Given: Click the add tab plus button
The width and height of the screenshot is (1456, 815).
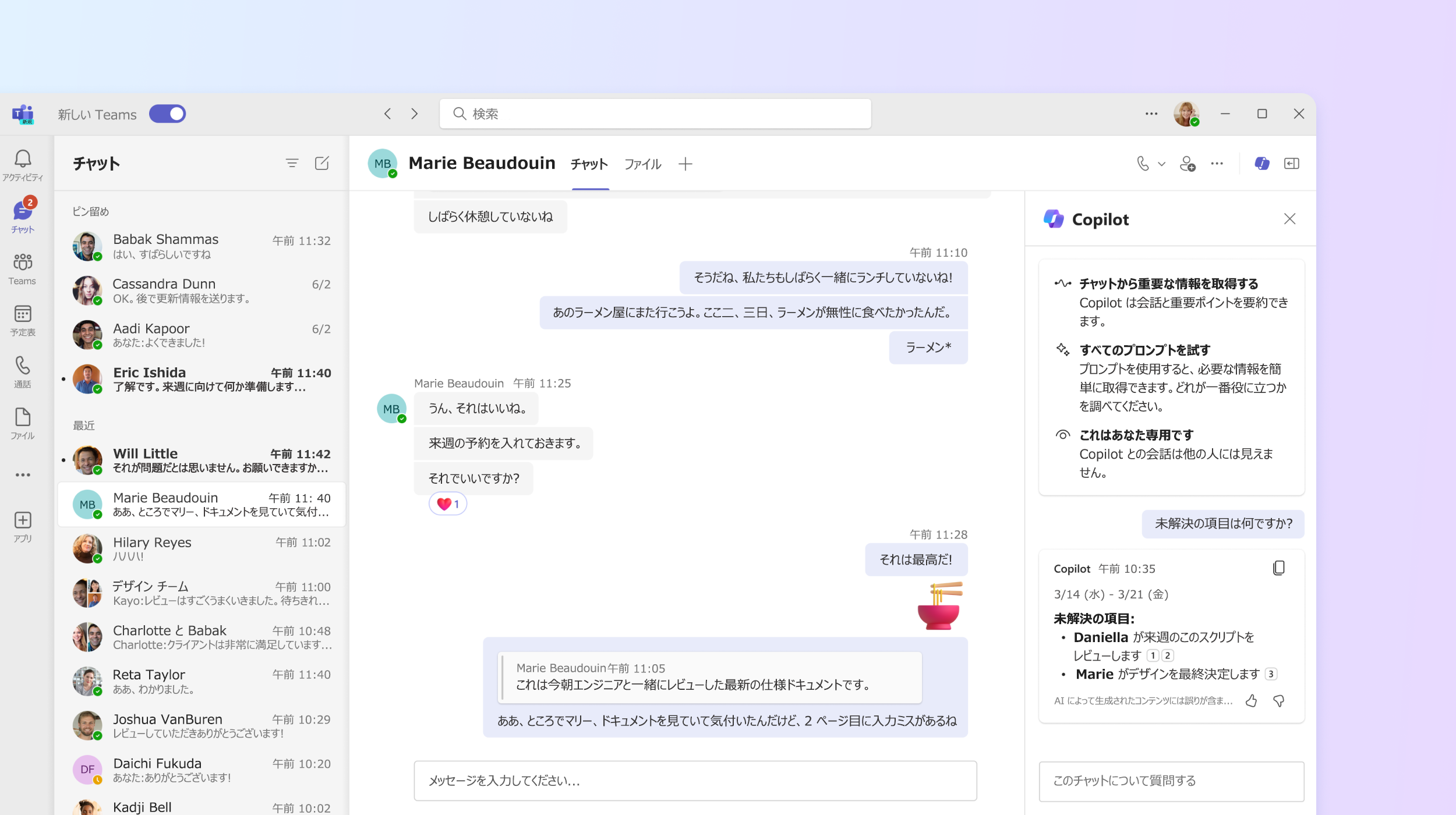Looking at the screenshot, I should point(686,164).
